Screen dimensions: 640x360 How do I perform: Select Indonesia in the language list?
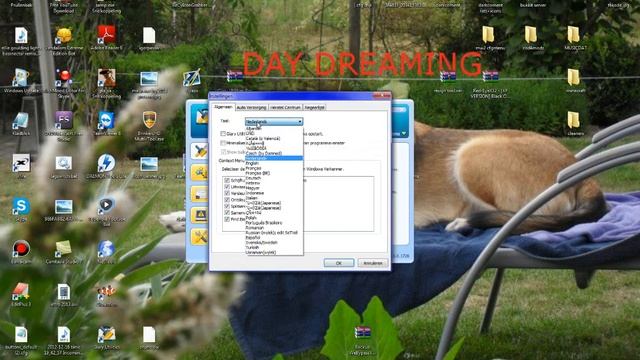(x=274, y=193)
